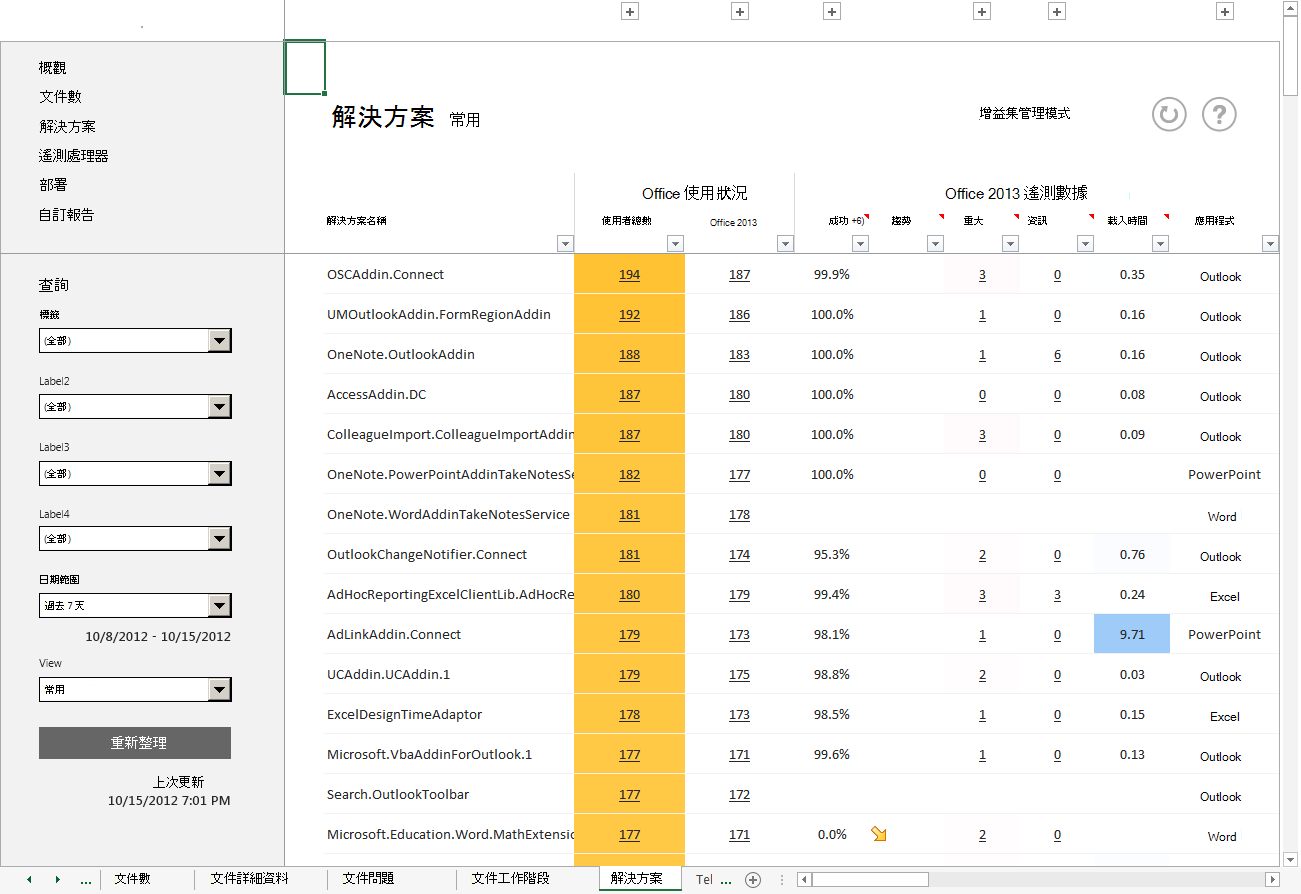The height and width of the screenshot is (894, 1301).
Task: Go to previous sheet tab arrow
Action: (29, 880)
